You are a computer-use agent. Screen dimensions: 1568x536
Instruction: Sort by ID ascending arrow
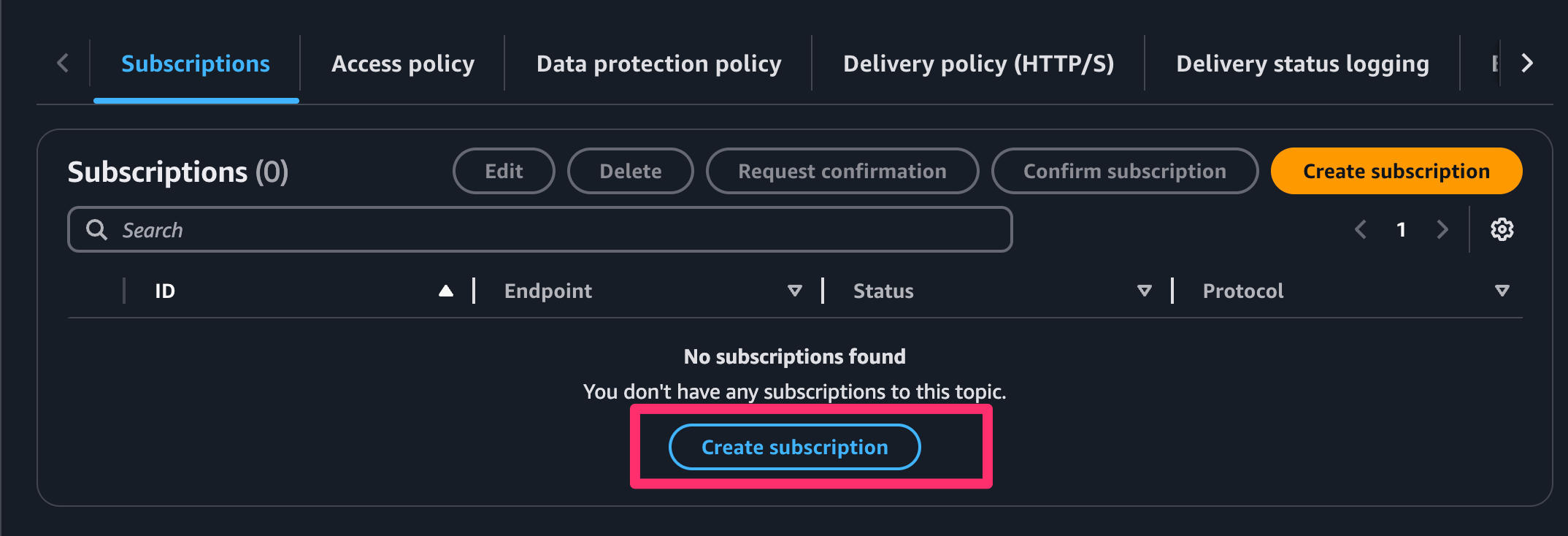tap(446, 291)
